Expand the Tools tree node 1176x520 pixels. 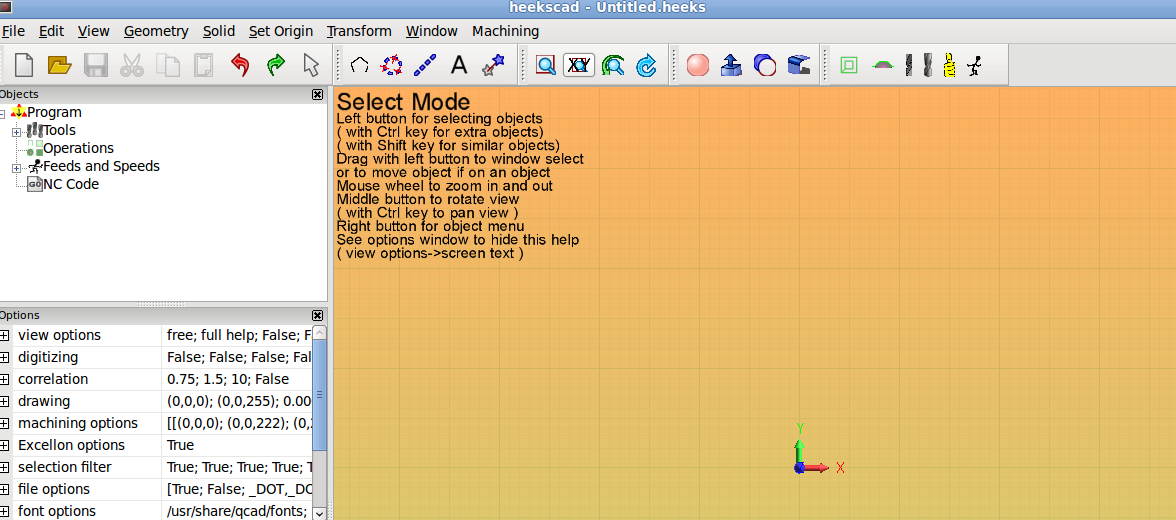tap(16, 131)
